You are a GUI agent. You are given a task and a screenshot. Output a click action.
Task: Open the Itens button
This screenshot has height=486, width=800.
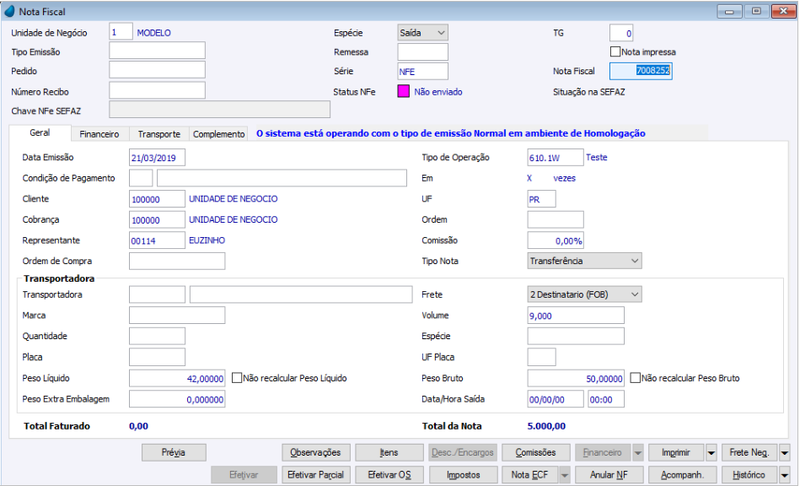click(x=389, y=452)
